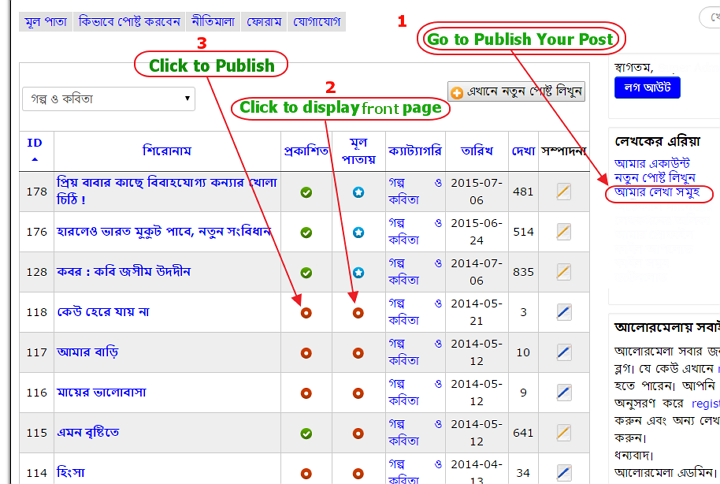720x484 pixels.
Task: Click edit pencil icon for post 176
Action: click(563, 232)
